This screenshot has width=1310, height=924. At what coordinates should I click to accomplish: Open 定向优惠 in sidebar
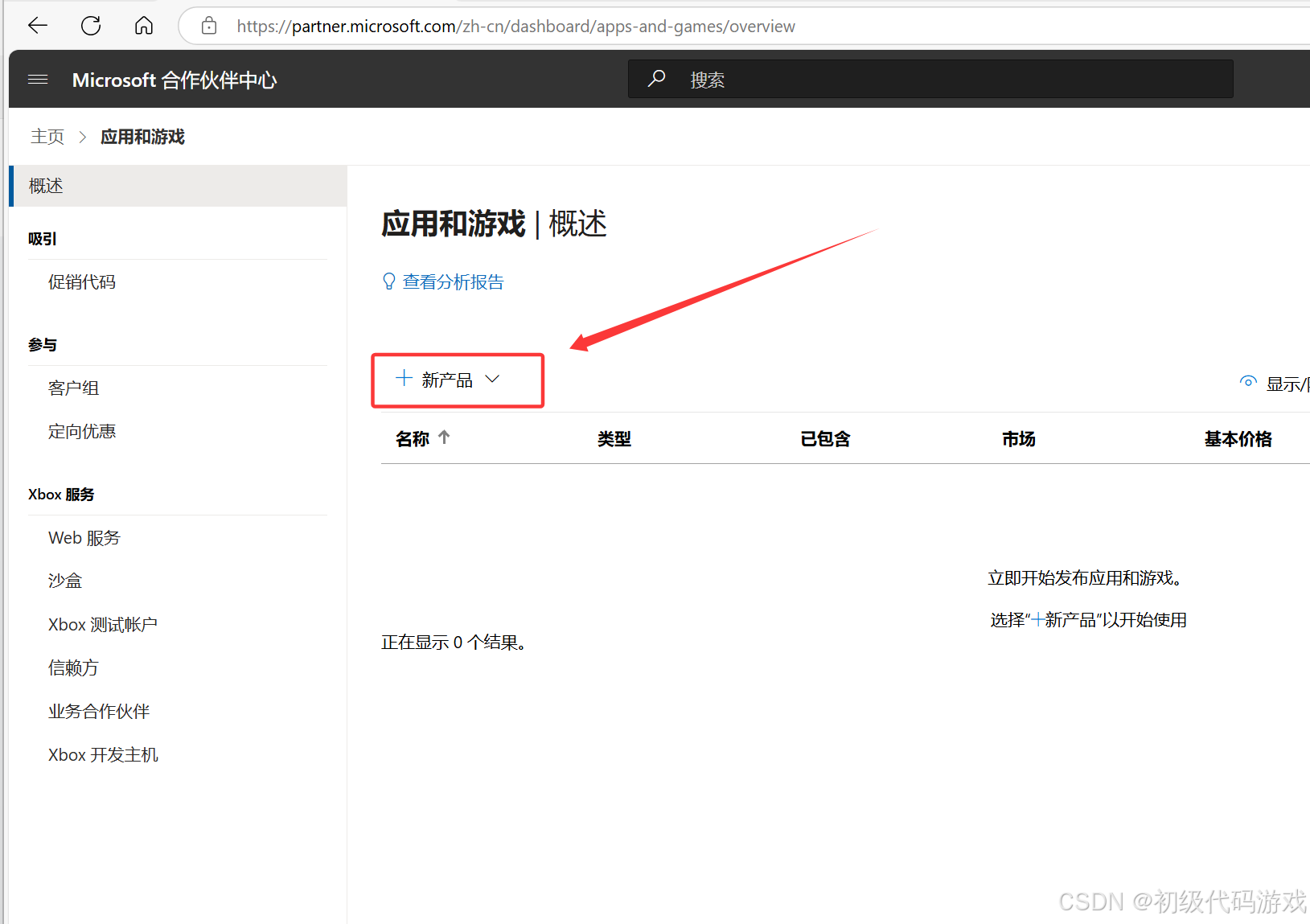coord(82,432)
